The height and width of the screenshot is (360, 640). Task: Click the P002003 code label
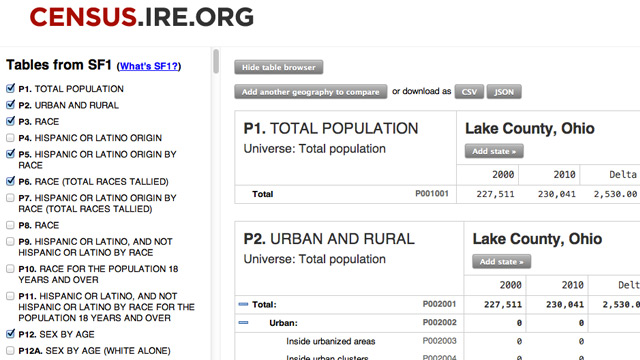click(440, 341)
